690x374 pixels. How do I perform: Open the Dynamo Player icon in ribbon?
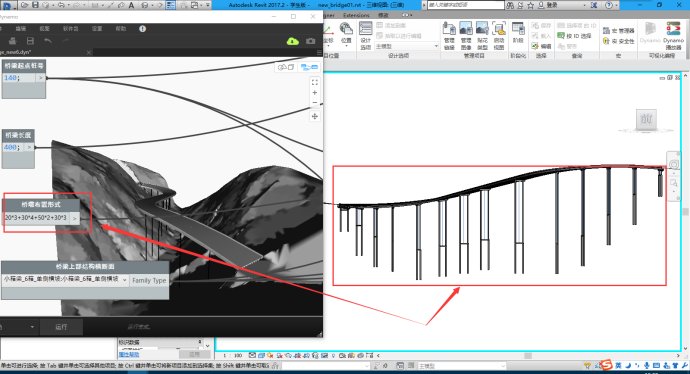[673, 35]
